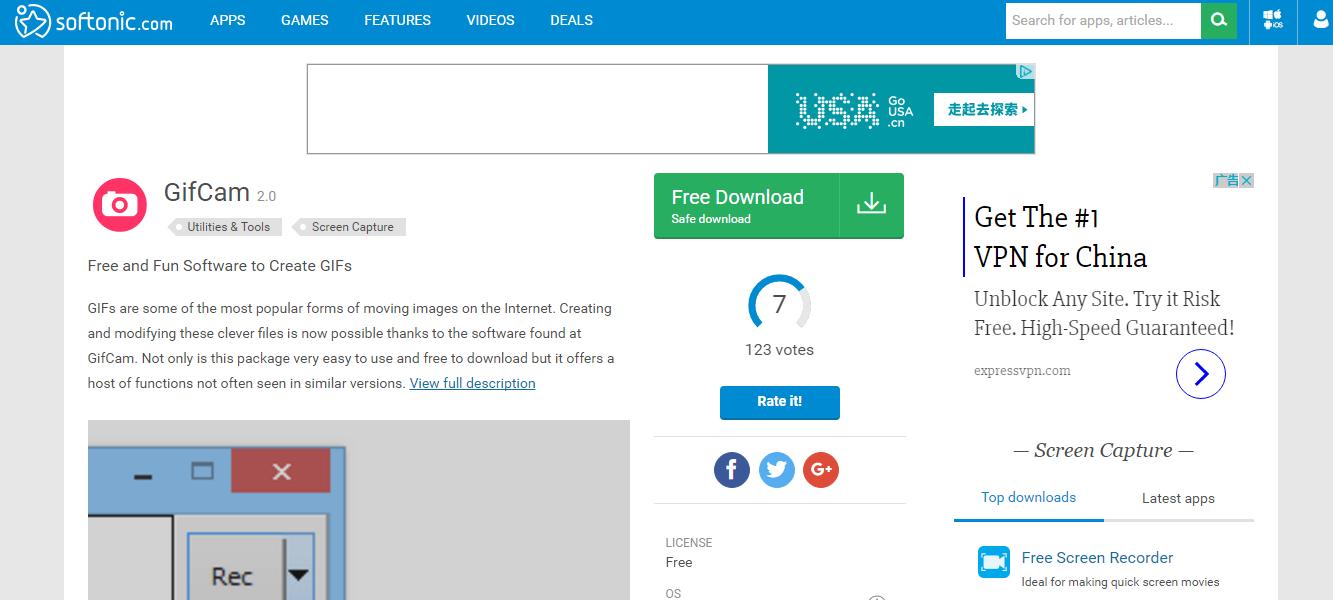Share on Facebook
1333x600 pixels.
pyautogui.click(x=732, y=470)
